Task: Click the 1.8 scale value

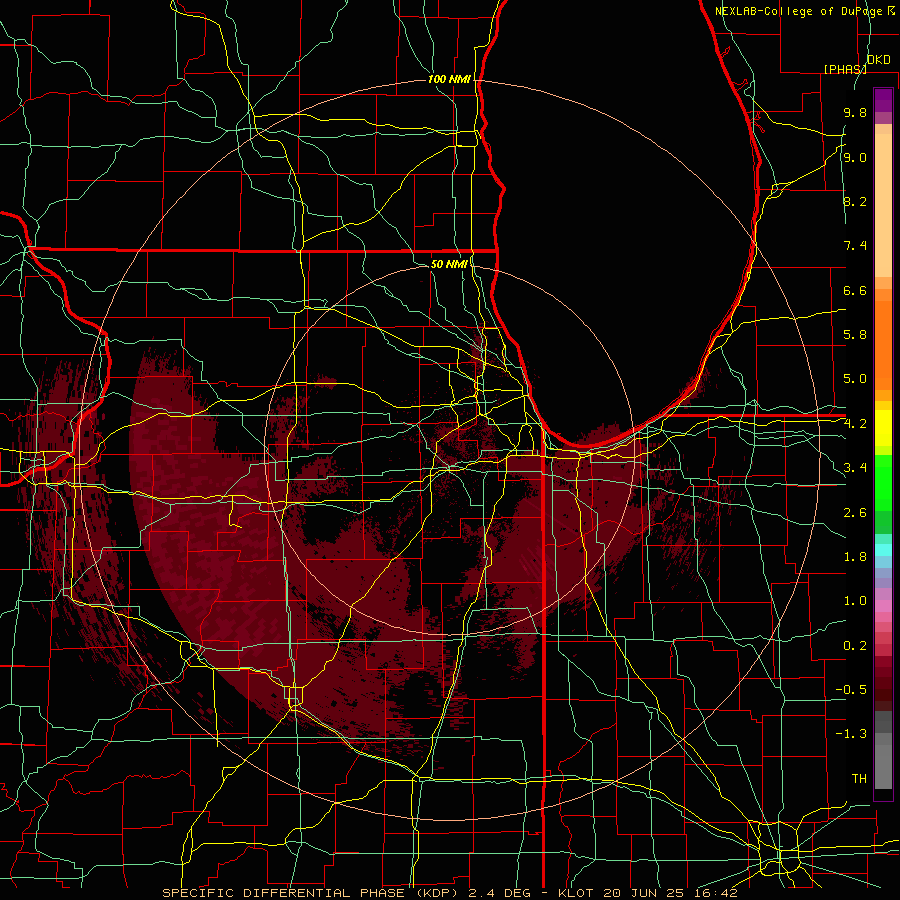Action: pos(855,557)
